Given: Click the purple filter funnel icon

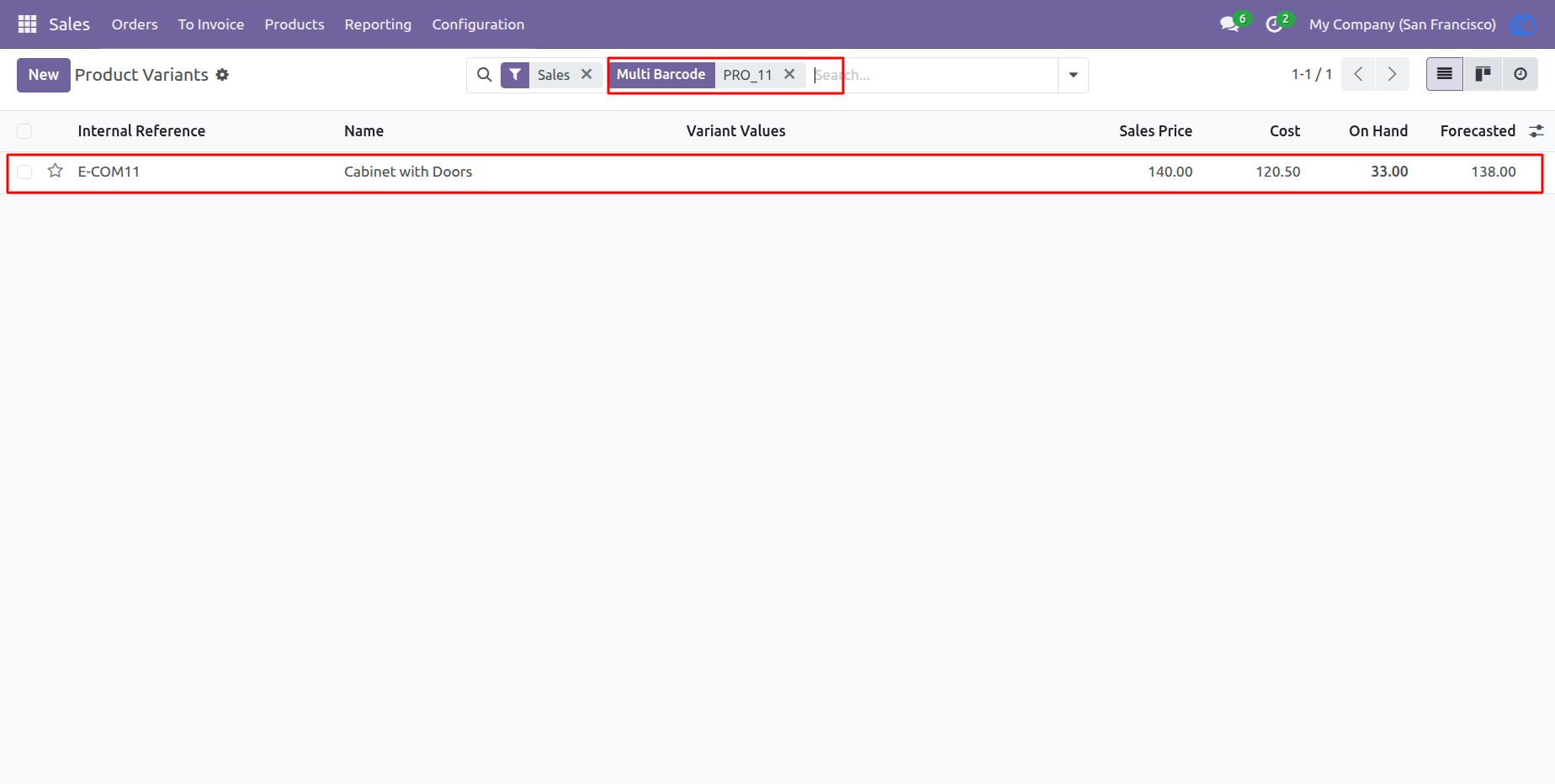Looking at the screenshot, I should (x=515, y=75).
